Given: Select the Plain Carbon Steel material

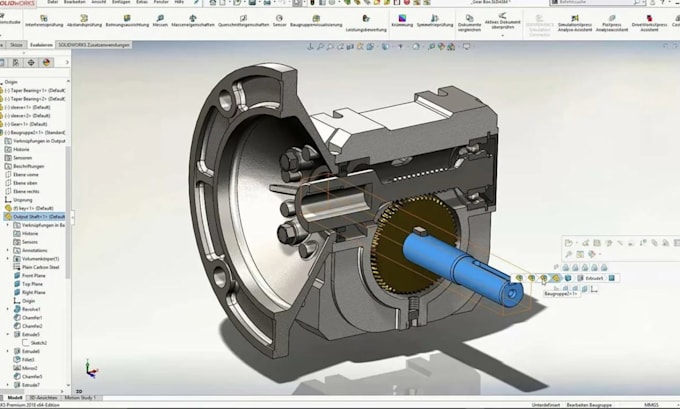Looking at the screenshot, I should click(36, 267).
